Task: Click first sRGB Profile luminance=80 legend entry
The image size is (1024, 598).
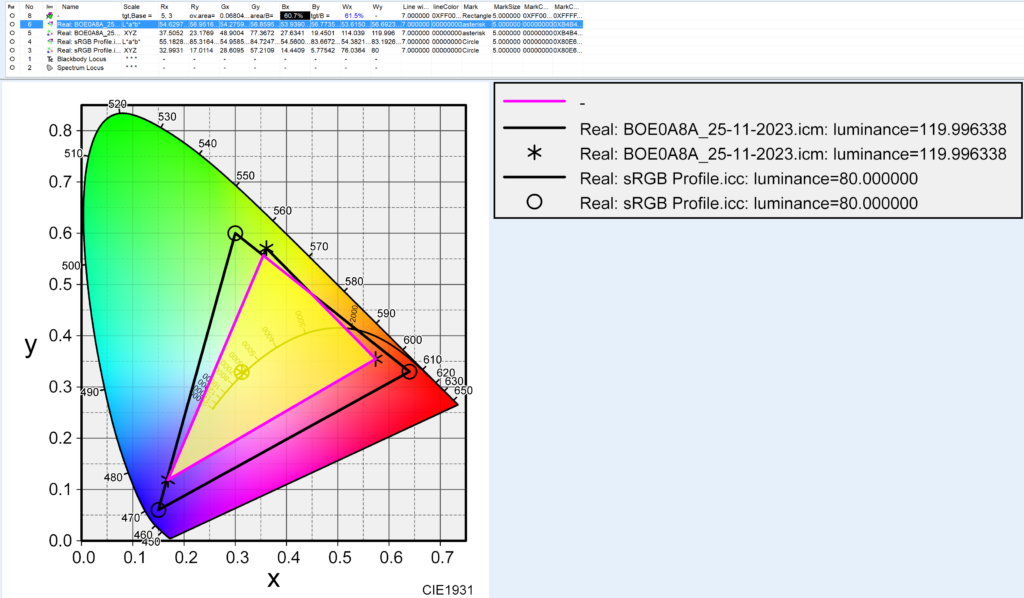Action: [x=748, y=178]
